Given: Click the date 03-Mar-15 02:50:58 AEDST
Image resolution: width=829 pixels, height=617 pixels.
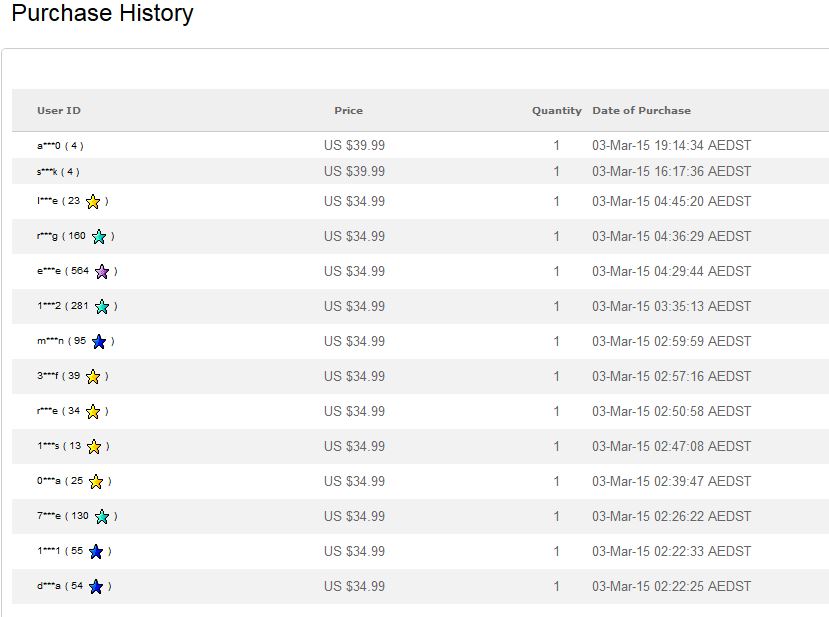Looking at the screenshot, I should [671, 411].
